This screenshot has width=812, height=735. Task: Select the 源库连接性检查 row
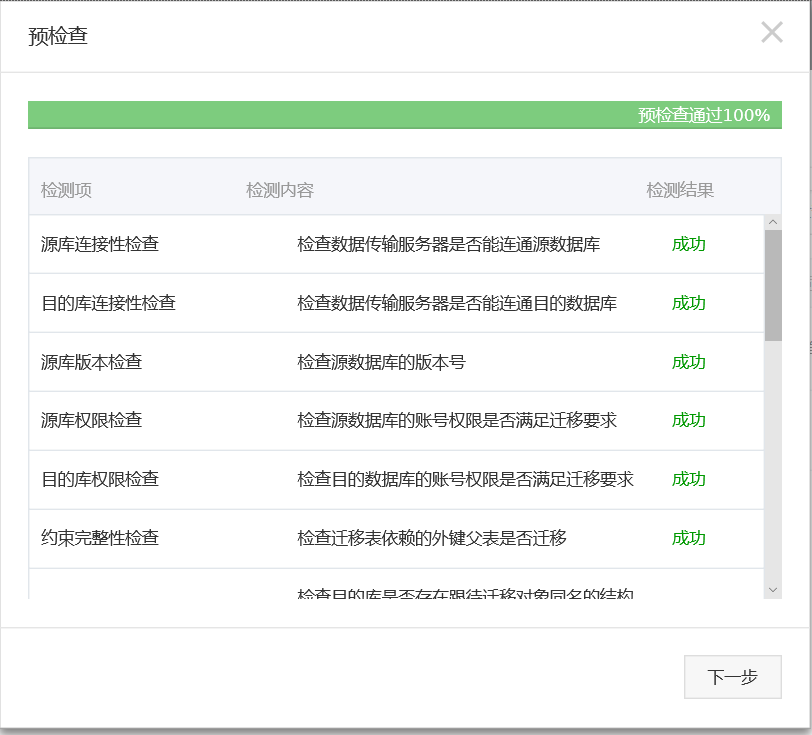(100, 244)
